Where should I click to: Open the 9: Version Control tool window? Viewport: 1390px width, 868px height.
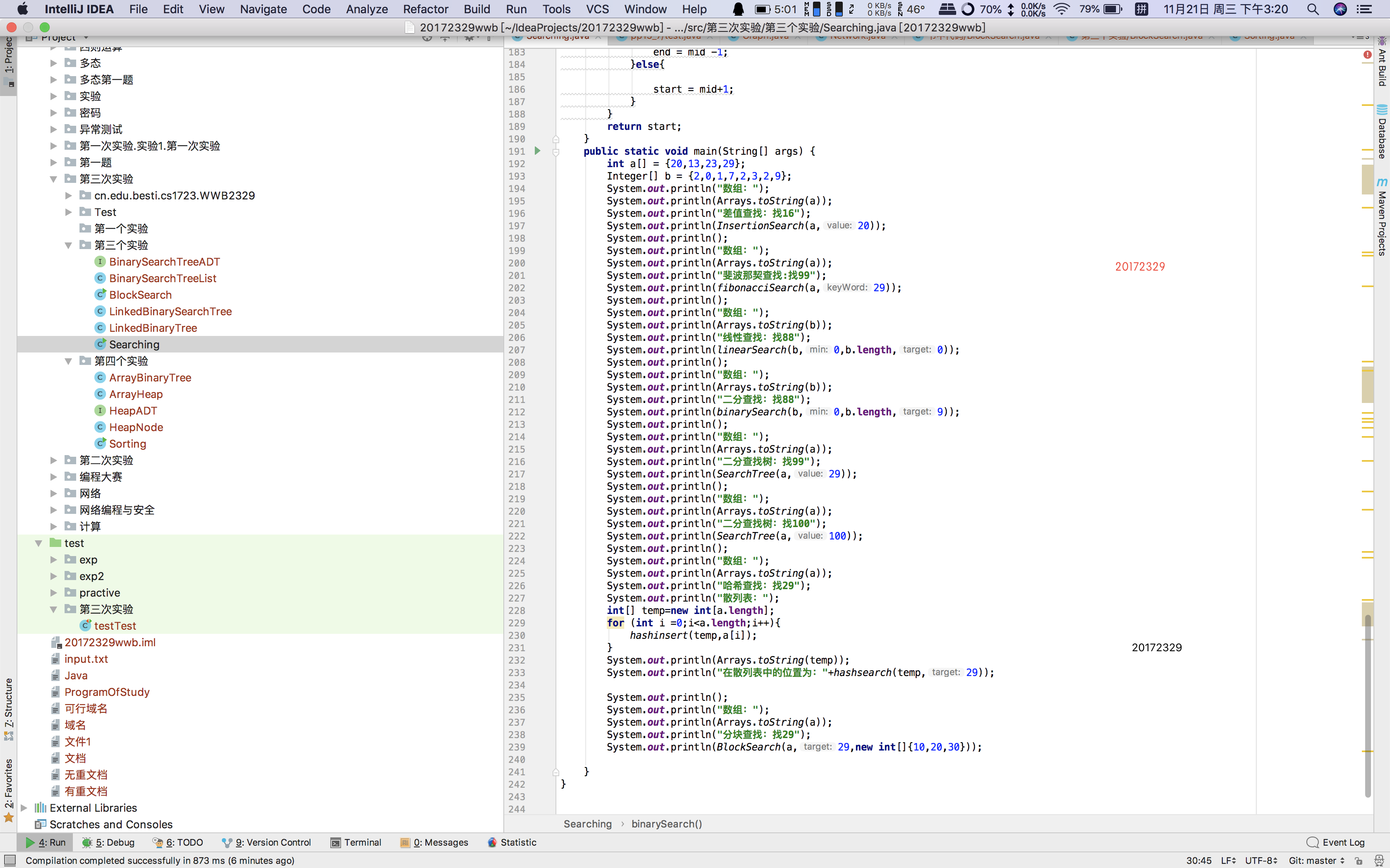pos(267,842)
